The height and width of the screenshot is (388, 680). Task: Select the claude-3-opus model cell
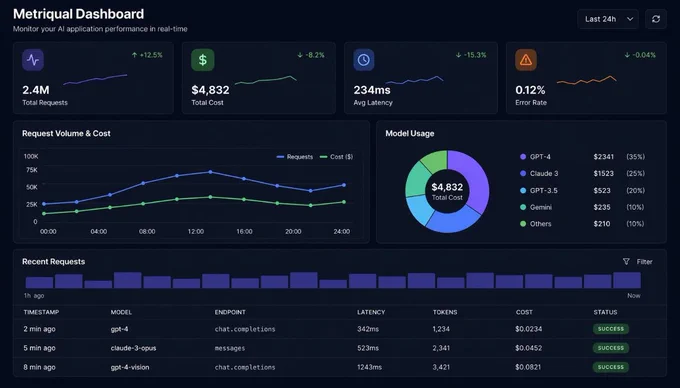(133, 348)
